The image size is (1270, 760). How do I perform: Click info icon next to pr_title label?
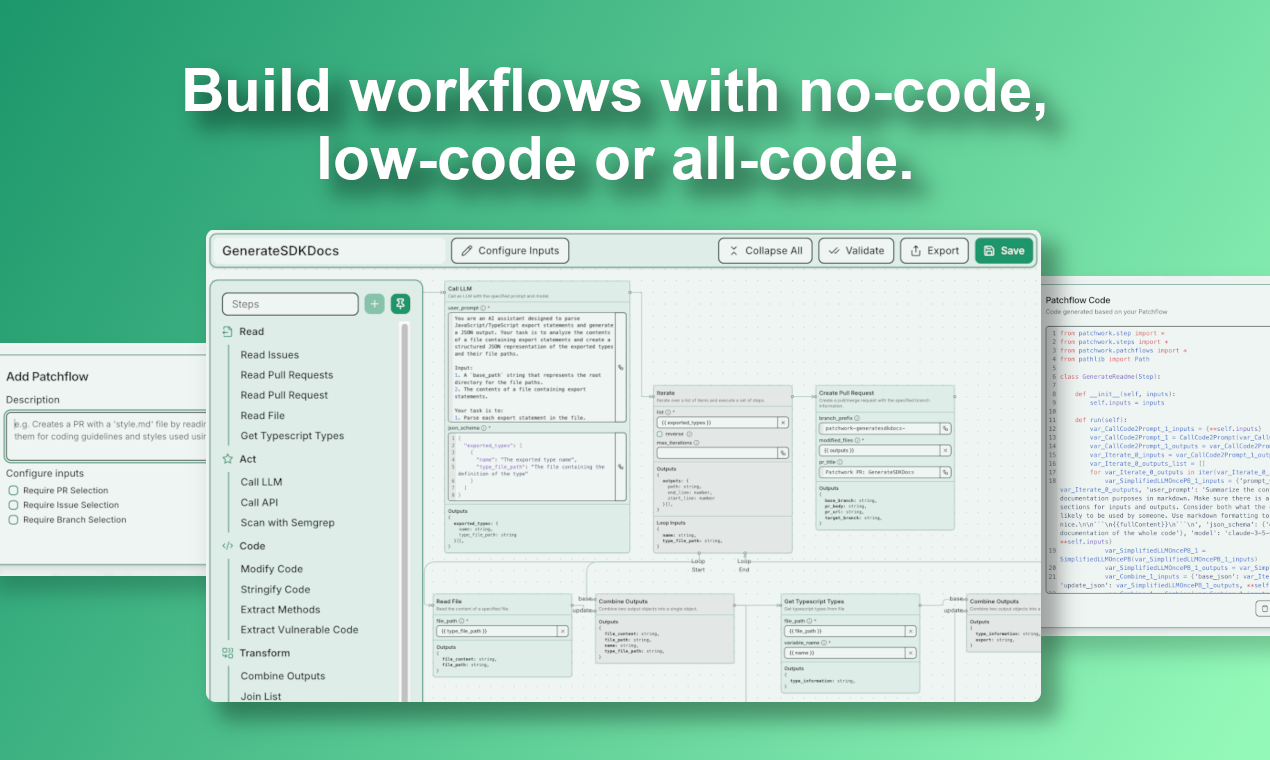click(x=841, y=461)
